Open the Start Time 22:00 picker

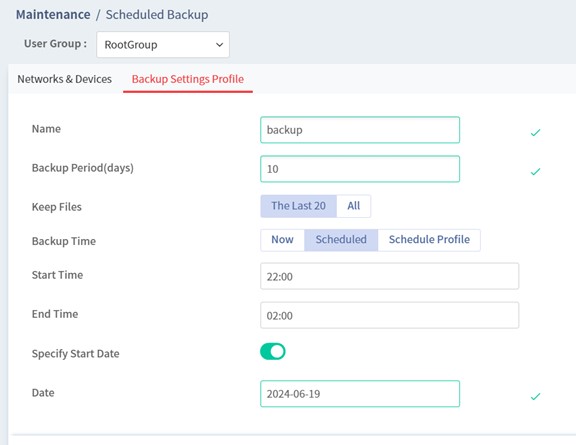(x=389, y=276)
